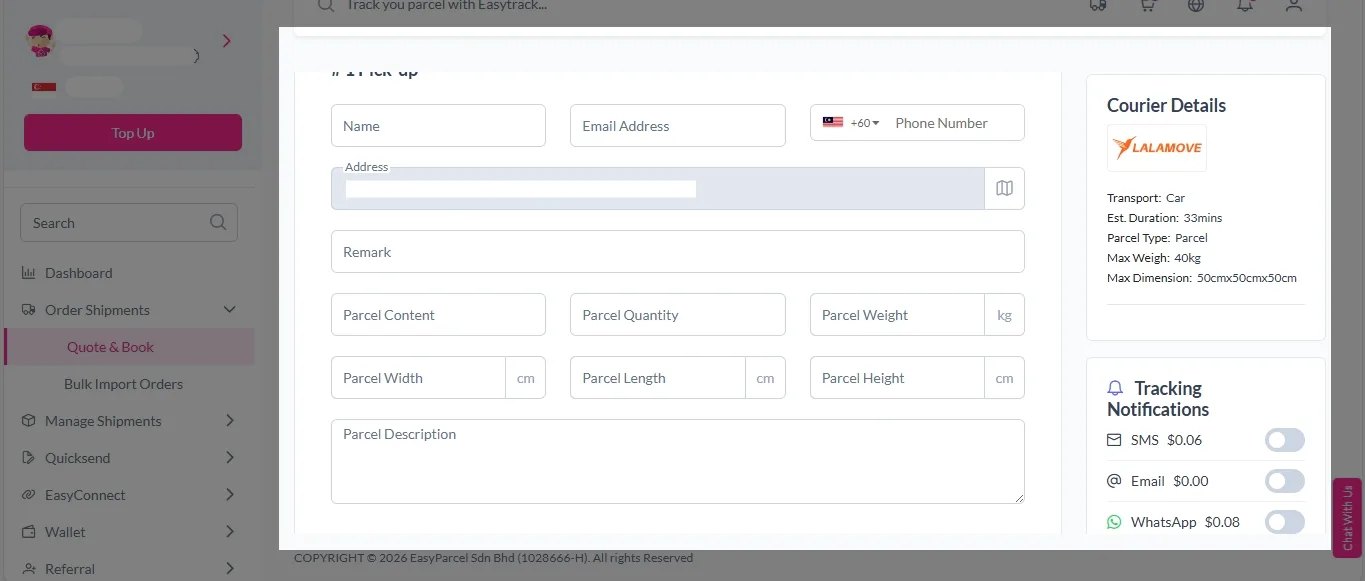Expand the Manage Shipments submenu
This screenshot has width=1365, height=581.
[229, 421]
